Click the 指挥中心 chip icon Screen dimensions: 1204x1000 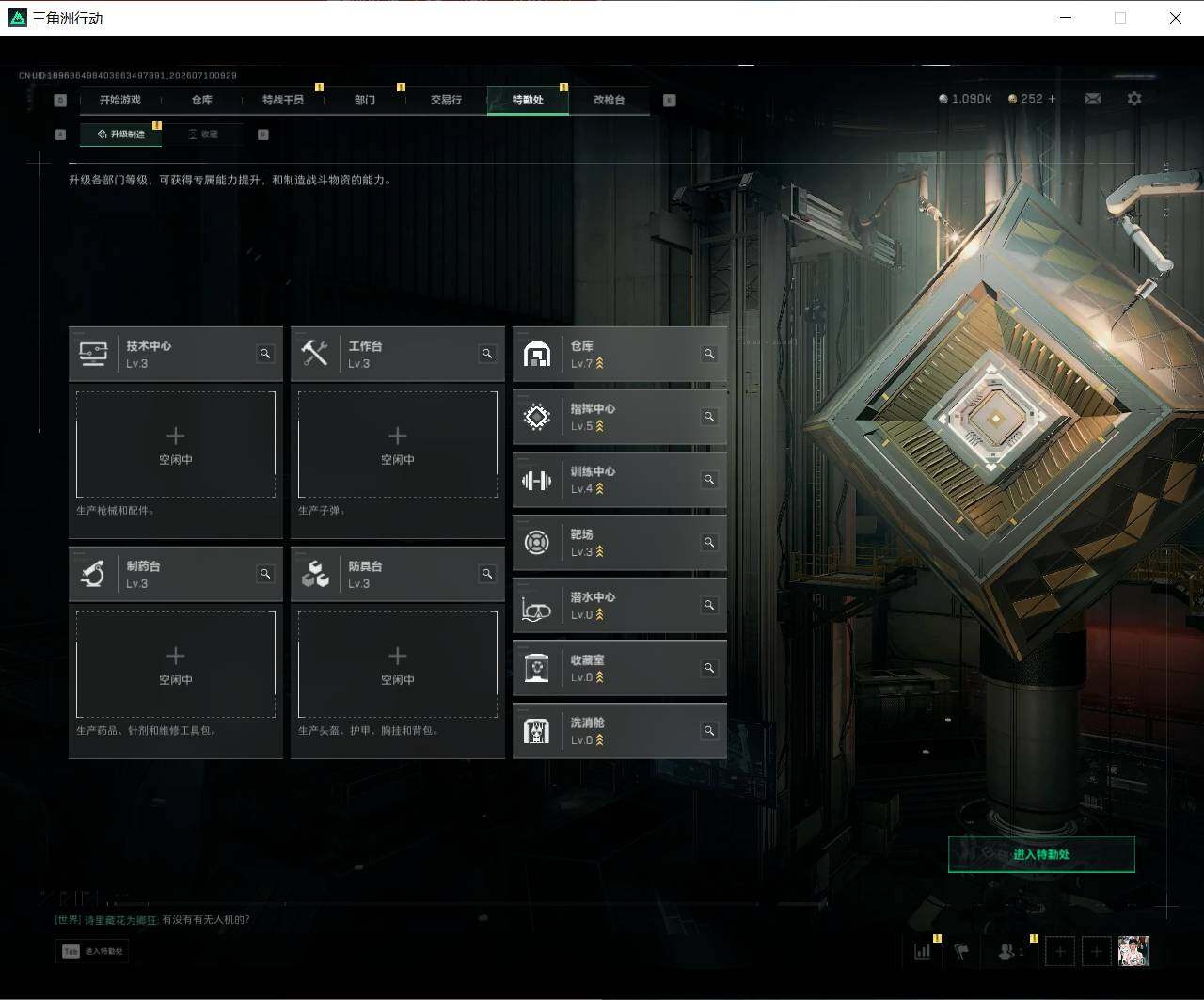[536, 417]
